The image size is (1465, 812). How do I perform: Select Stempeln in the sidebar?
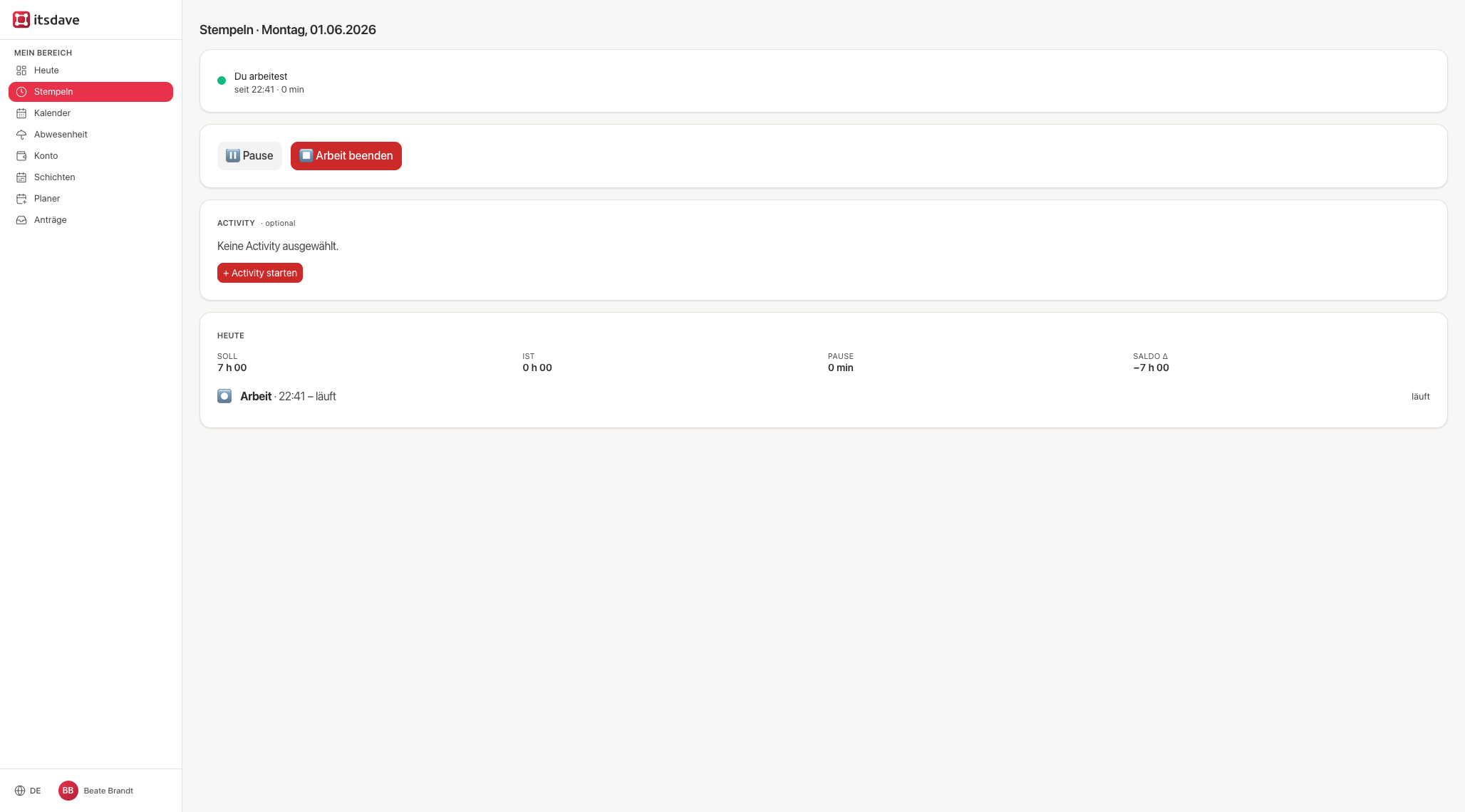point(90,92)
